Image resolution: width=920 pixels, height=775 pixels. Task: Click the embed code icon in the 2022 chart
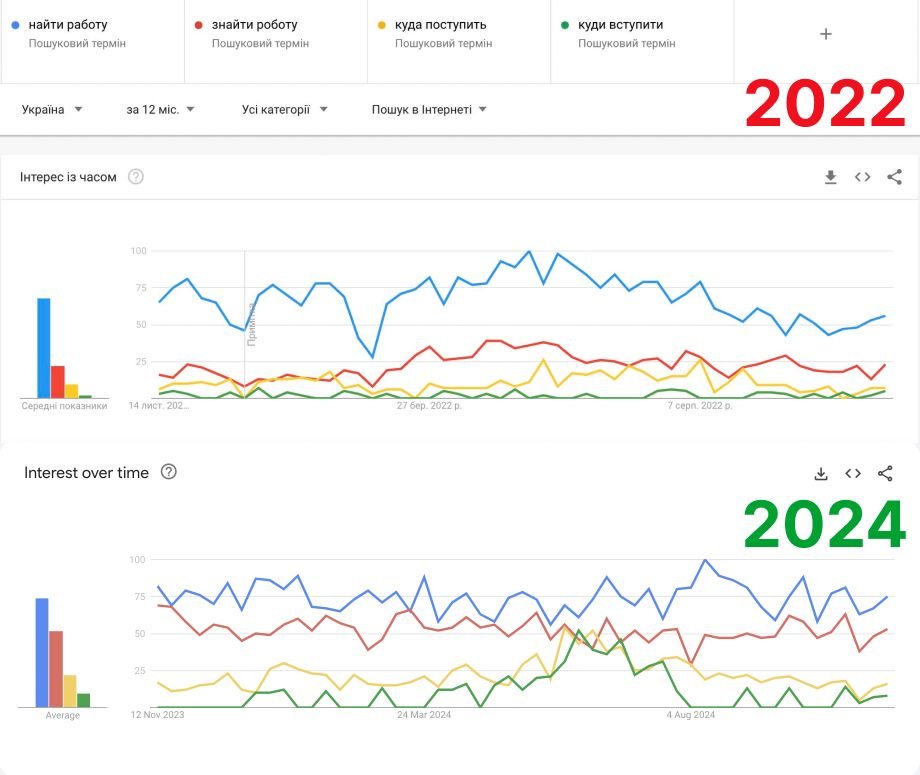[862, 177]
